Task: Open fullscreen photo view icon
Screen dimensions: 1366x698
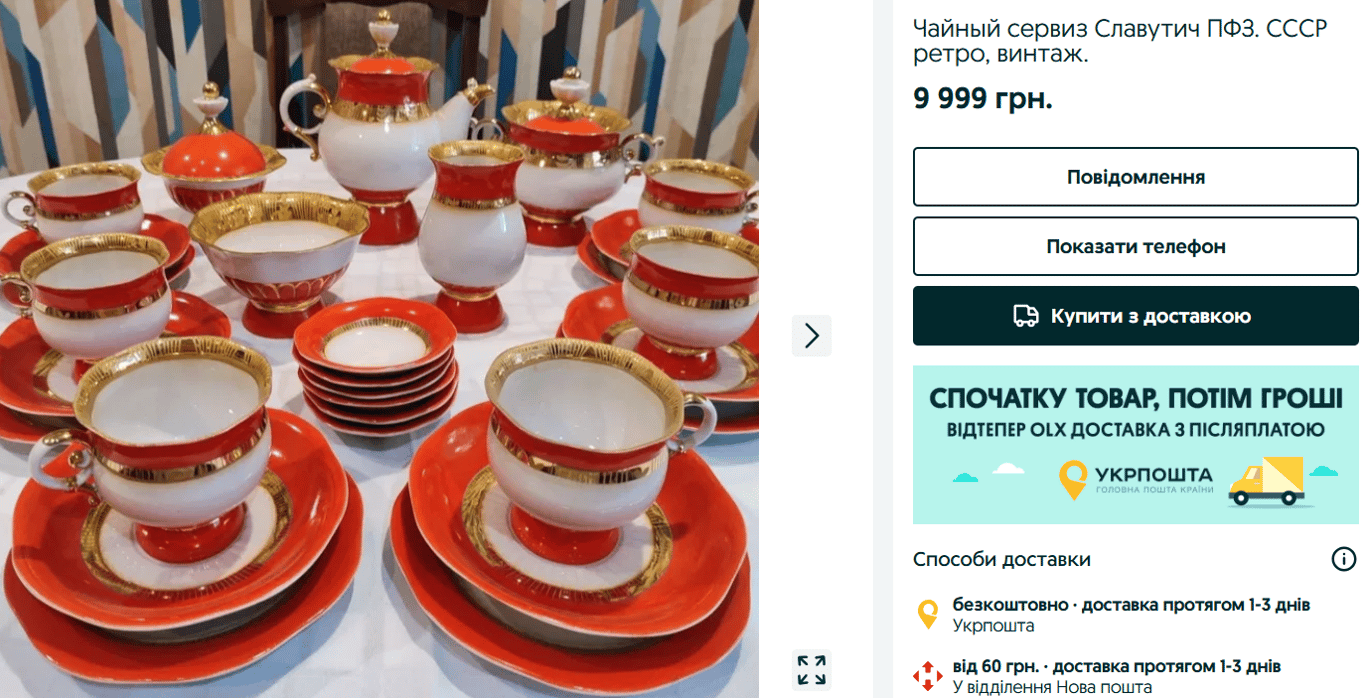Action: pos(811,670)
